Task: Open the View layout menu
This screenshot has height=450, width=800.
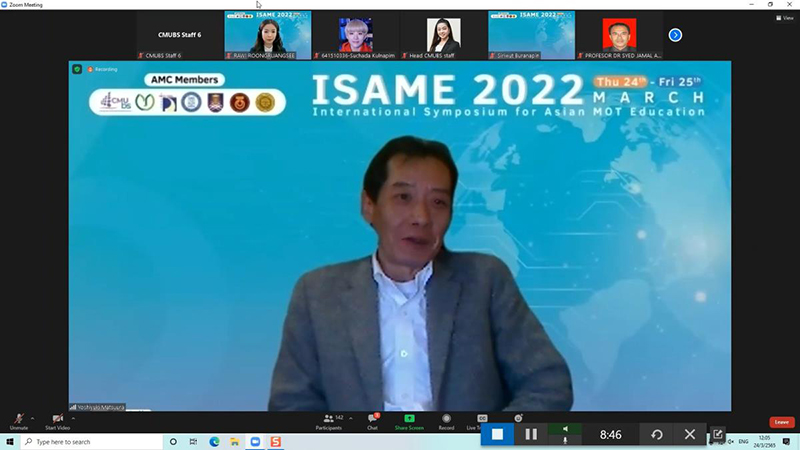Action: pos(785,18)
